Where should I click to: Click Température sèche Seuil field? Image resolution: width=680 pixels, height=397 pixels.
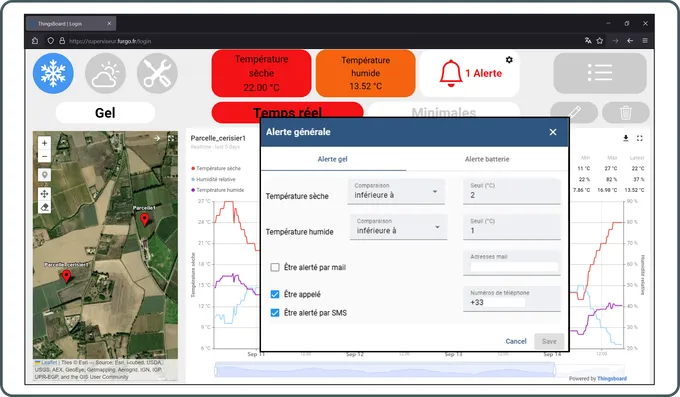(512, 191)
